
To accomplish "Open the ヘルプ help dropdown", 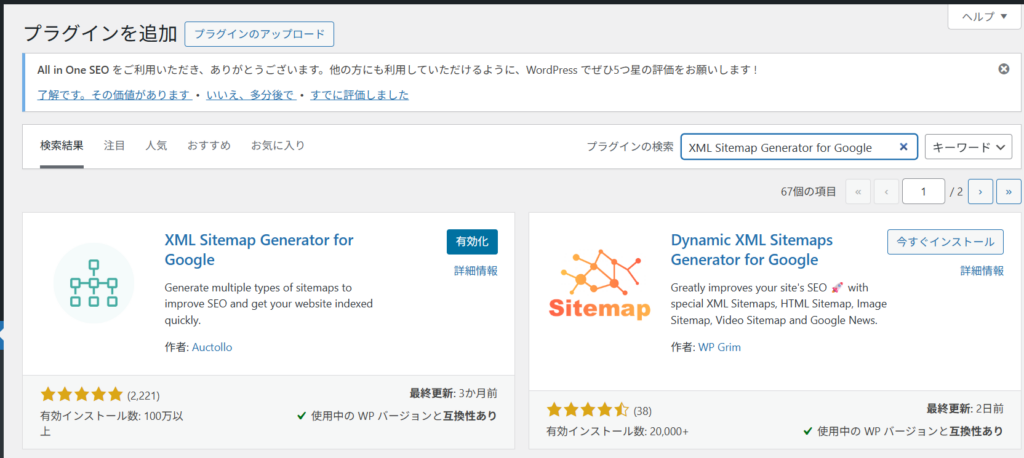I will 985,16.
